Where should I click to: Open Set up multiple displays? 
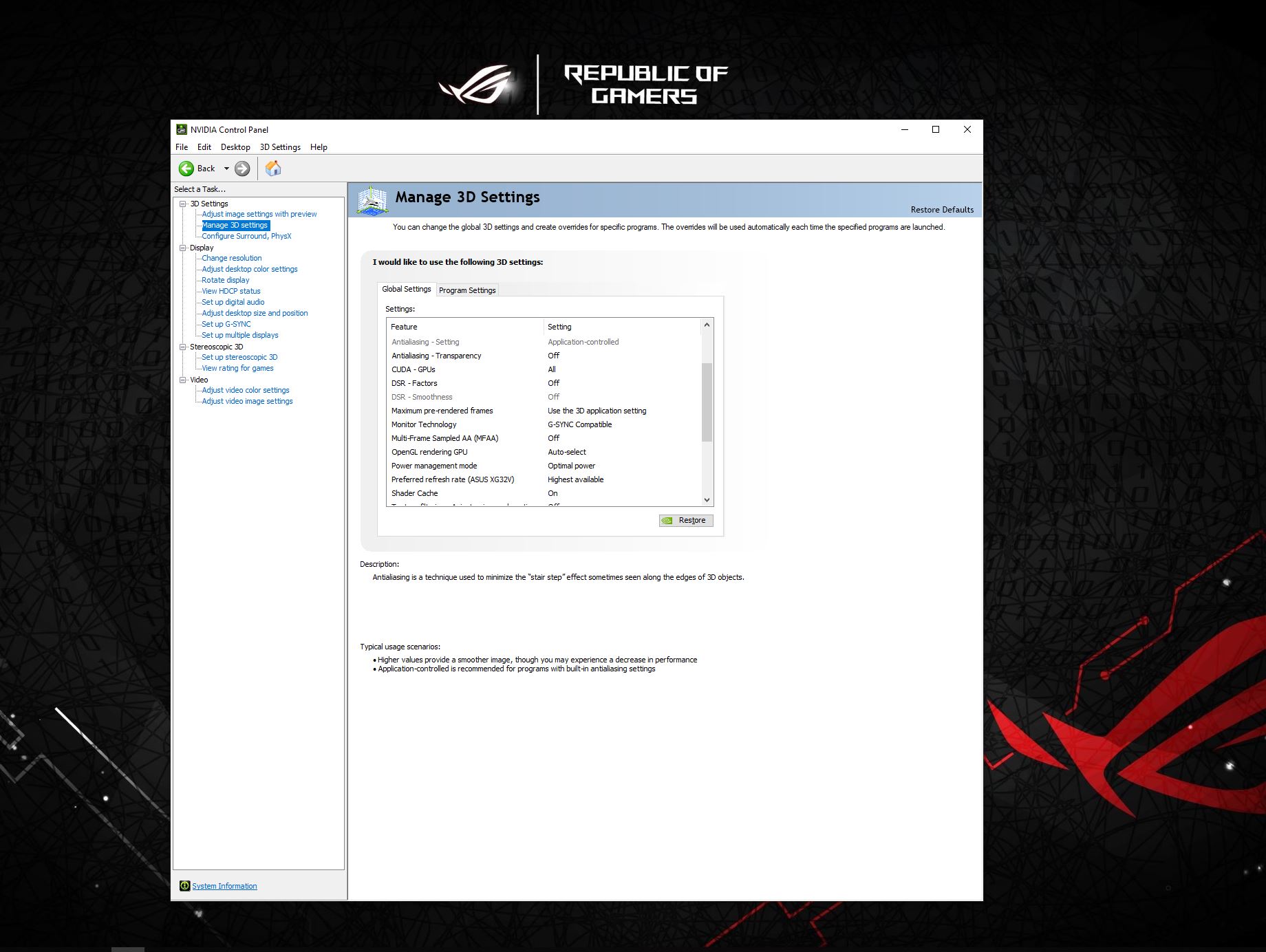[240, 335]
